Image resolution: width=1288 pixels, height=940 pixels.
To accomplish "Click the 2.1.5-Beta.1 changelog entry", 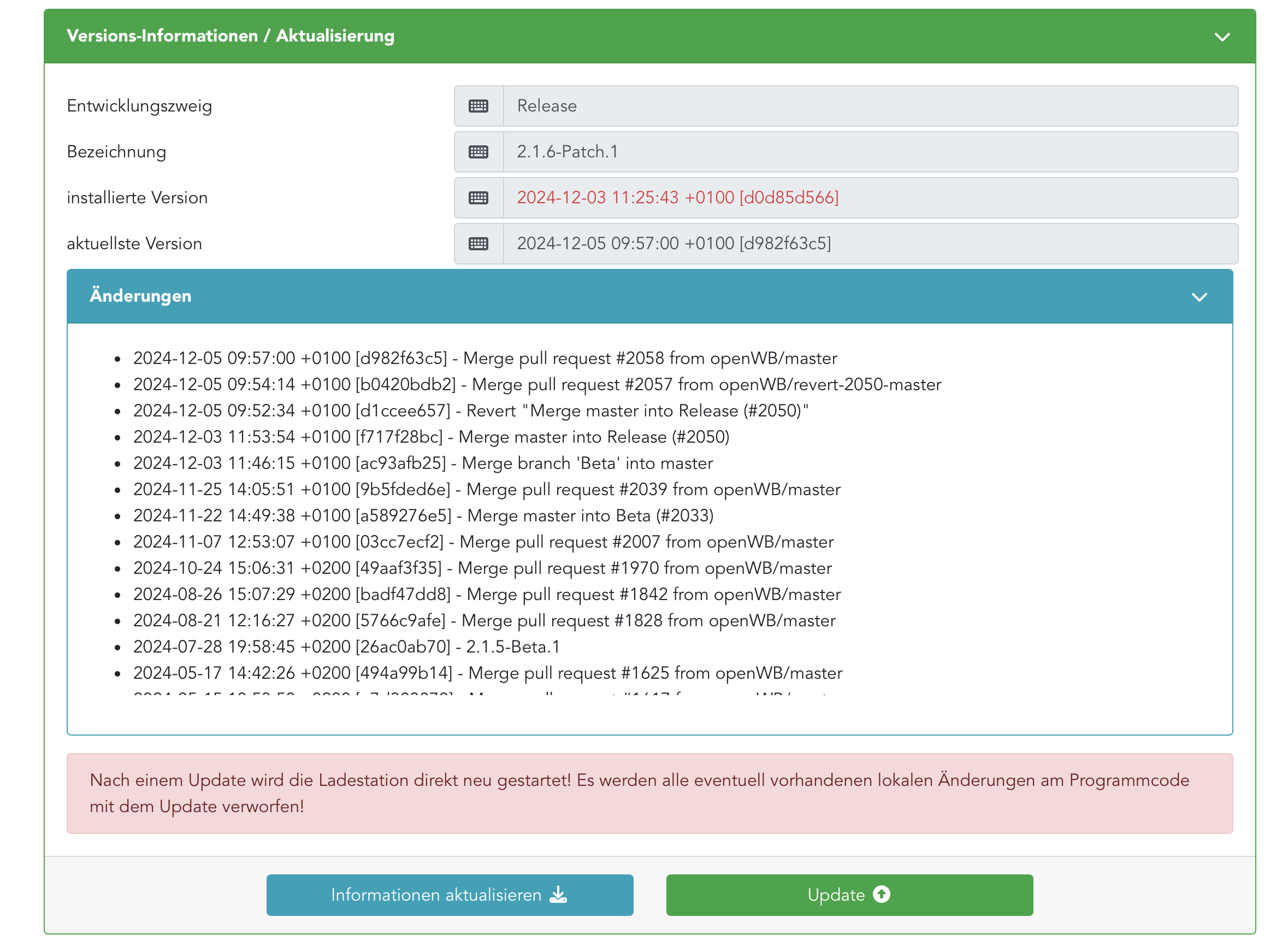I will [x=346, y=647].
